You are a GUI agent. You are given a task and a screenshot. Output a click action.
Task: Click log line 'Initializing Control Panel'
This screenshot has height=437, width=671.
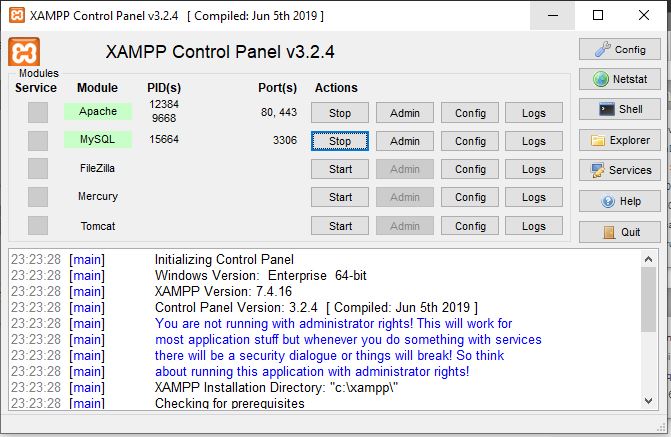224,259
